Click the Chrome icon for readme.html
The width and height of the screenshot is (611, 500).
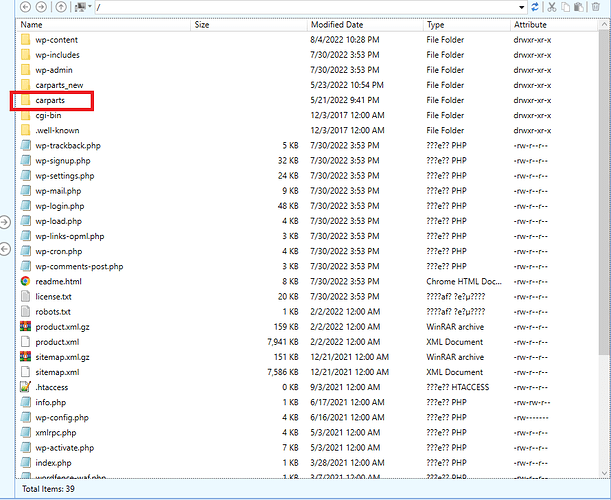coord(26,281)
